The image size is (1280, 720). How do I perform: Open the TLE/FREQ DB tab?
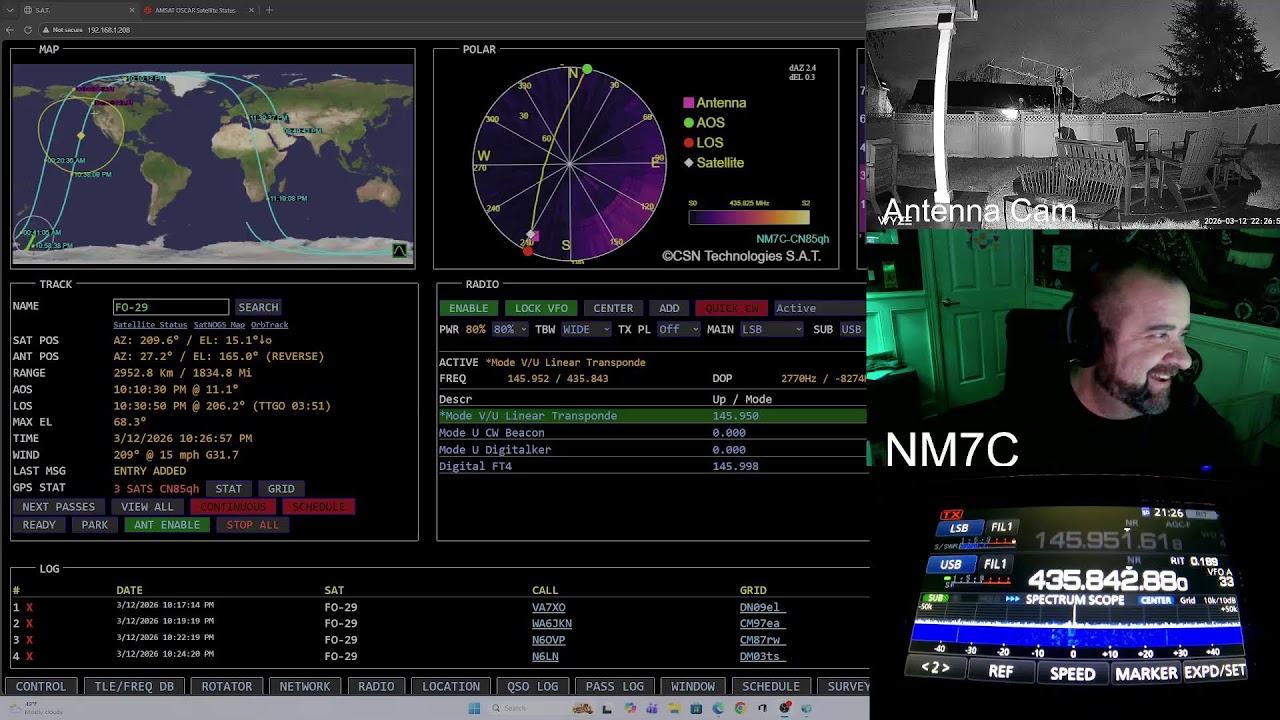point(134,686)
